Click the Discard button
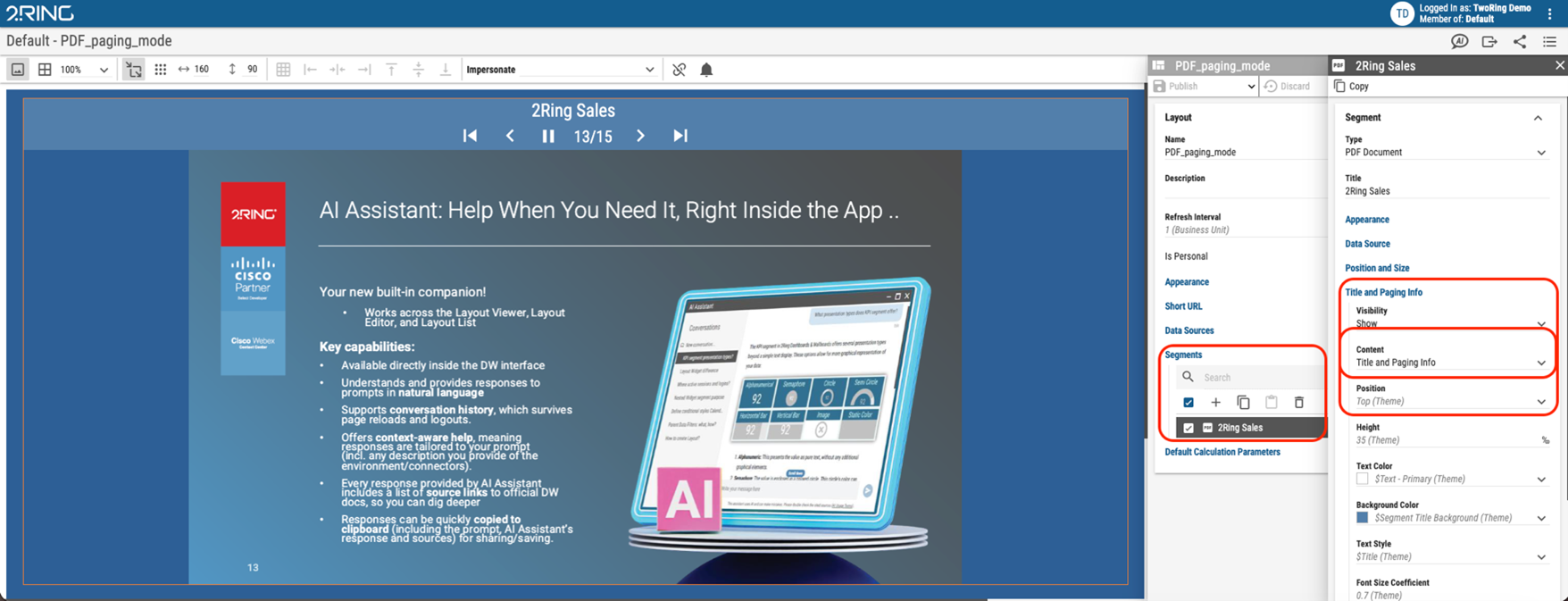1568x601 pixels. (x=1288, y=87)
